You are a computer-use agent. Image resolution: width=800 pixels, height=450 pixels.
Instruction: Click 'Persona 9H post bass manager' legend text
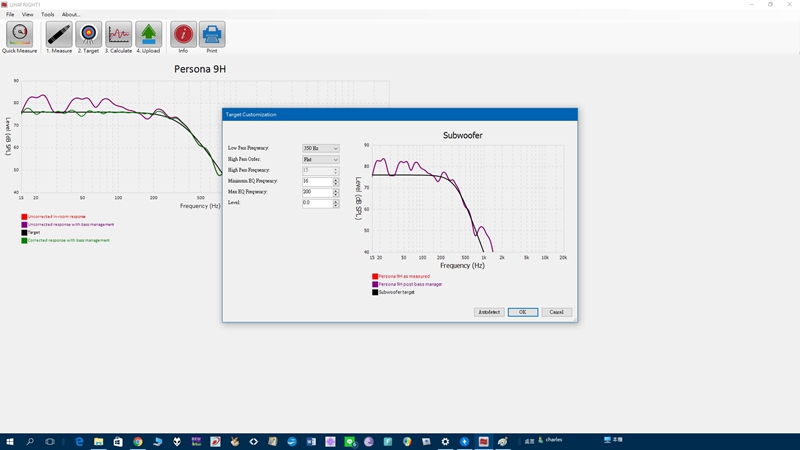tap(410, 284)
